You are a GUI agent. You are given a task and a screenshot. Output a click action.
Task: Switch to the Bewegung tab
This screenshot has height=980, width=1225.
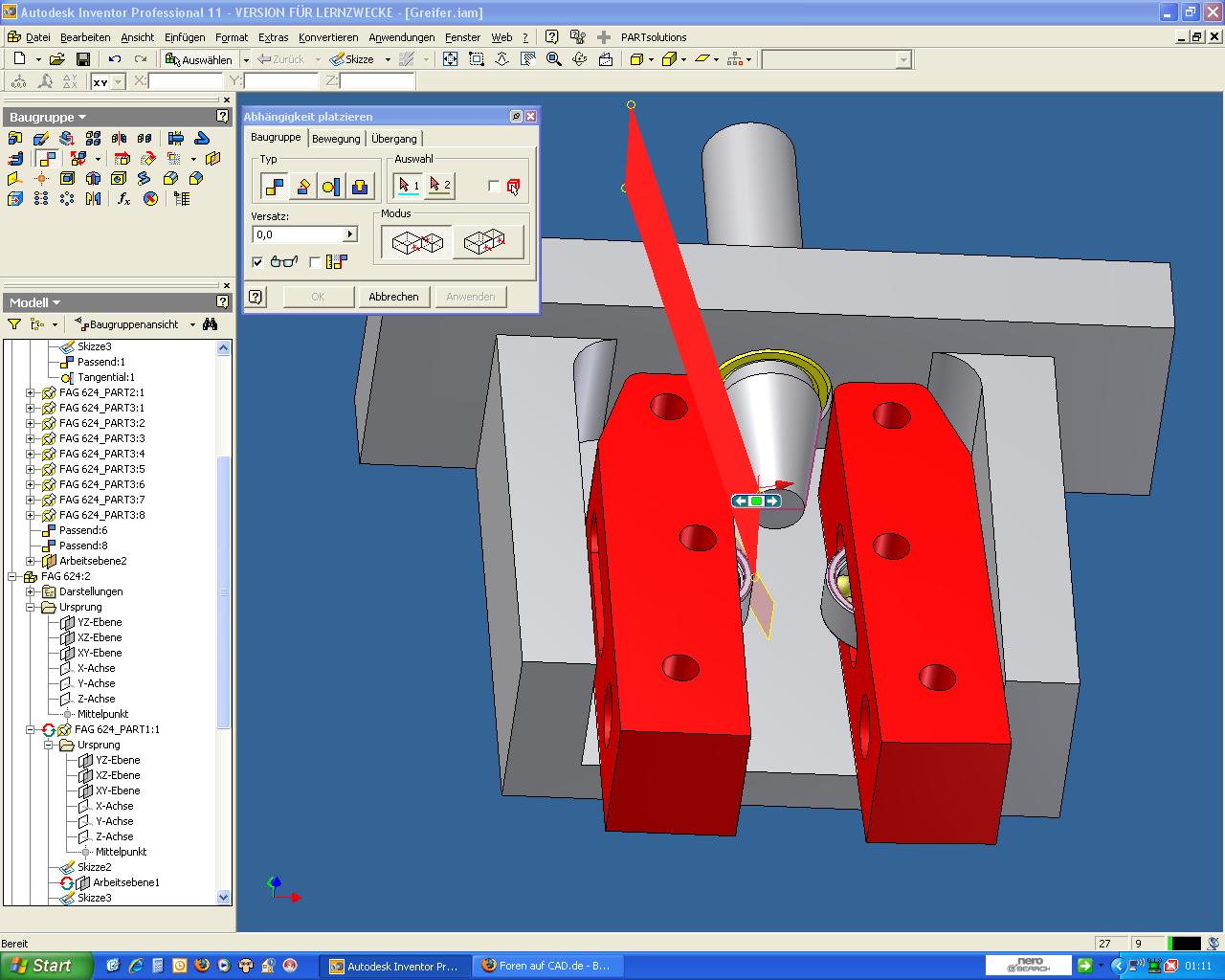336,139
